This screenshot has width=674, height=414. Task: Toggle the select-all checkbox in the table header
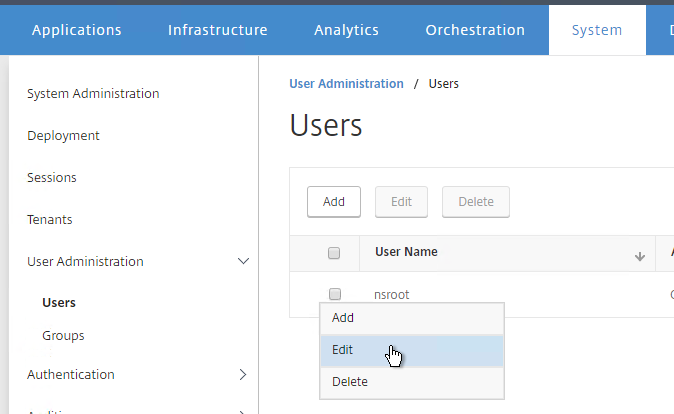[334, 253]
